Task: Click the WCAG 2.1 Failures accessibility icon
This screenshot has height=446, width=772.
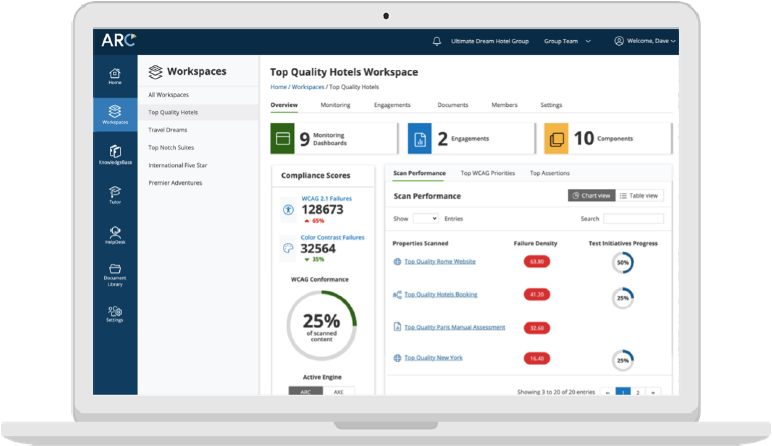Action: [289, 210]
